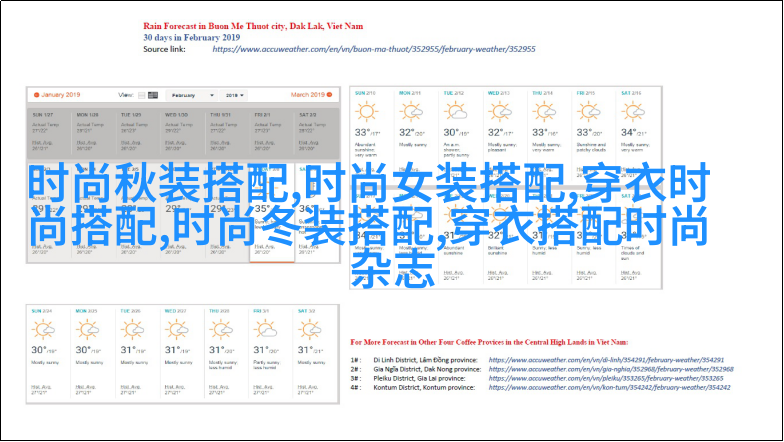Open the 2019 year dropdown
The image size is (784, 442).
pos(234,95)
